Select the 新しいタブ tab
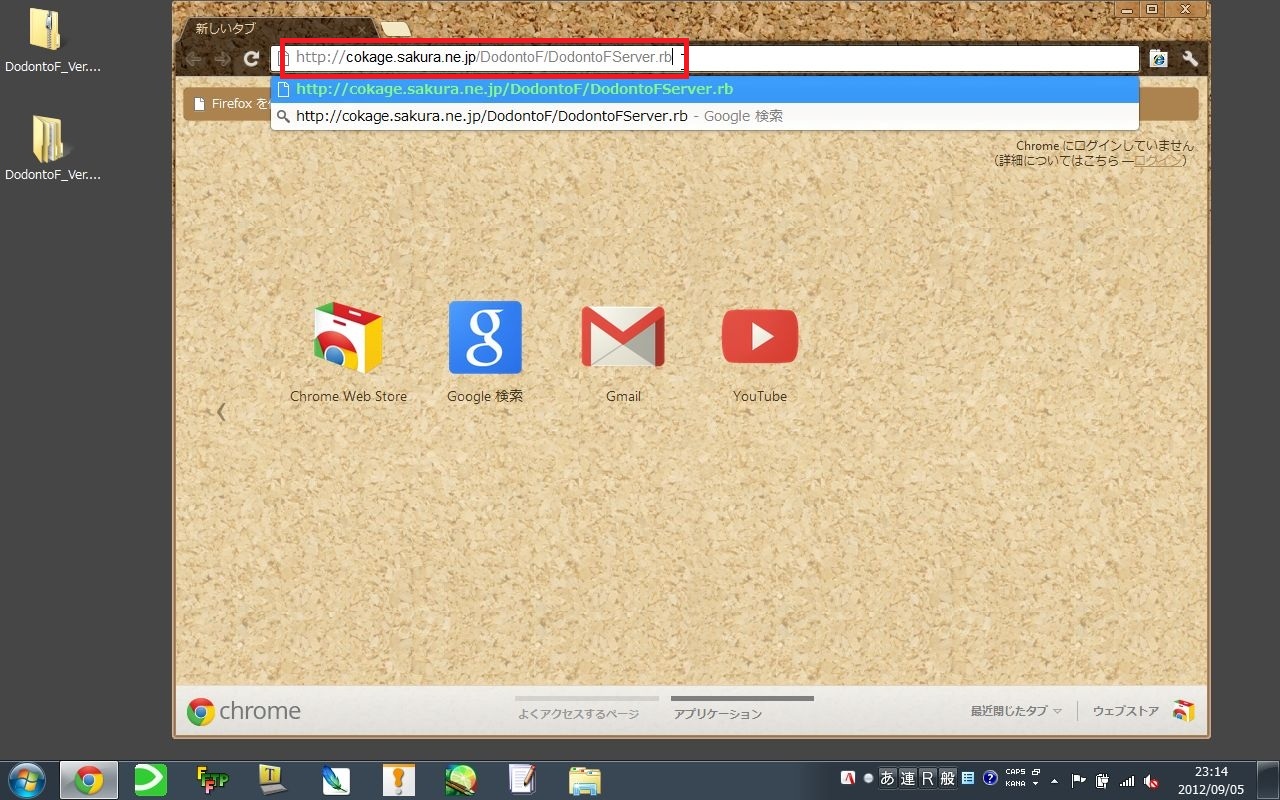1280x800 pixels. point(275,29)
